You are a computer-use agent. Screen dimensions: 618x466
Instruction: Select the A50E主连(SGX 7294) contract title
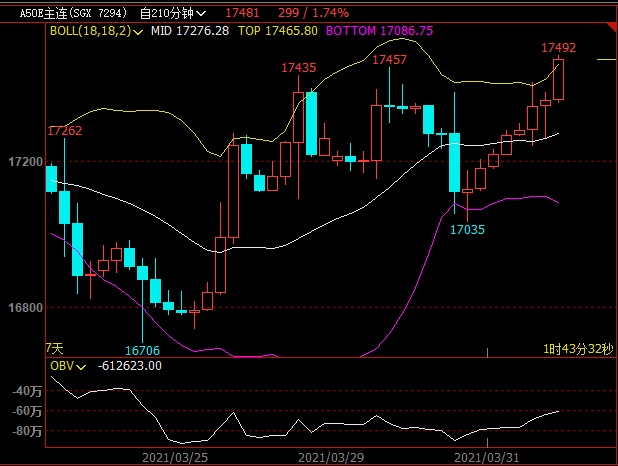[74, 13]
